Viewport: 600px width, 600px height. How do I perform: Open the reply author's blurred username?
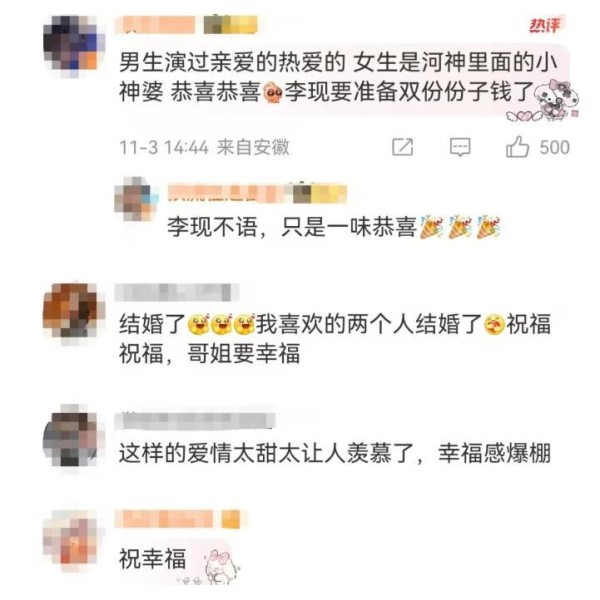coord(228,194)
